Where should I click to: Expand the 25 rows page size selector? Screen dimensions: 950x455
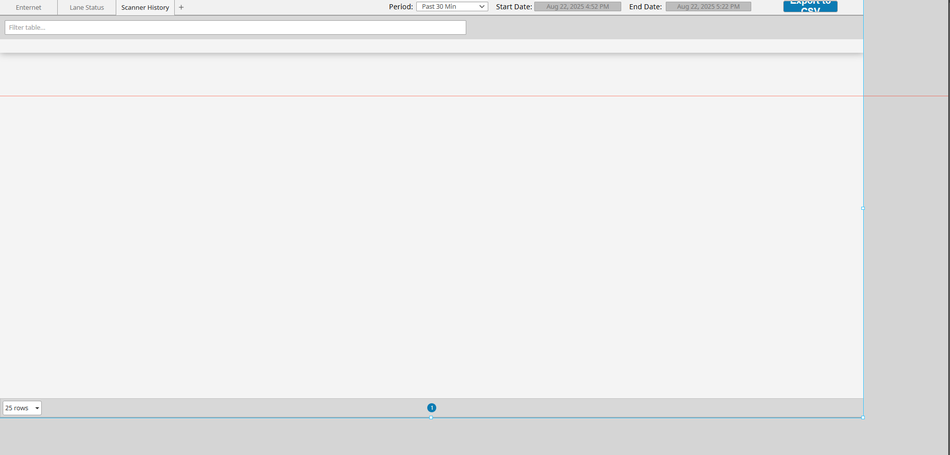click(x=22, y=408)
